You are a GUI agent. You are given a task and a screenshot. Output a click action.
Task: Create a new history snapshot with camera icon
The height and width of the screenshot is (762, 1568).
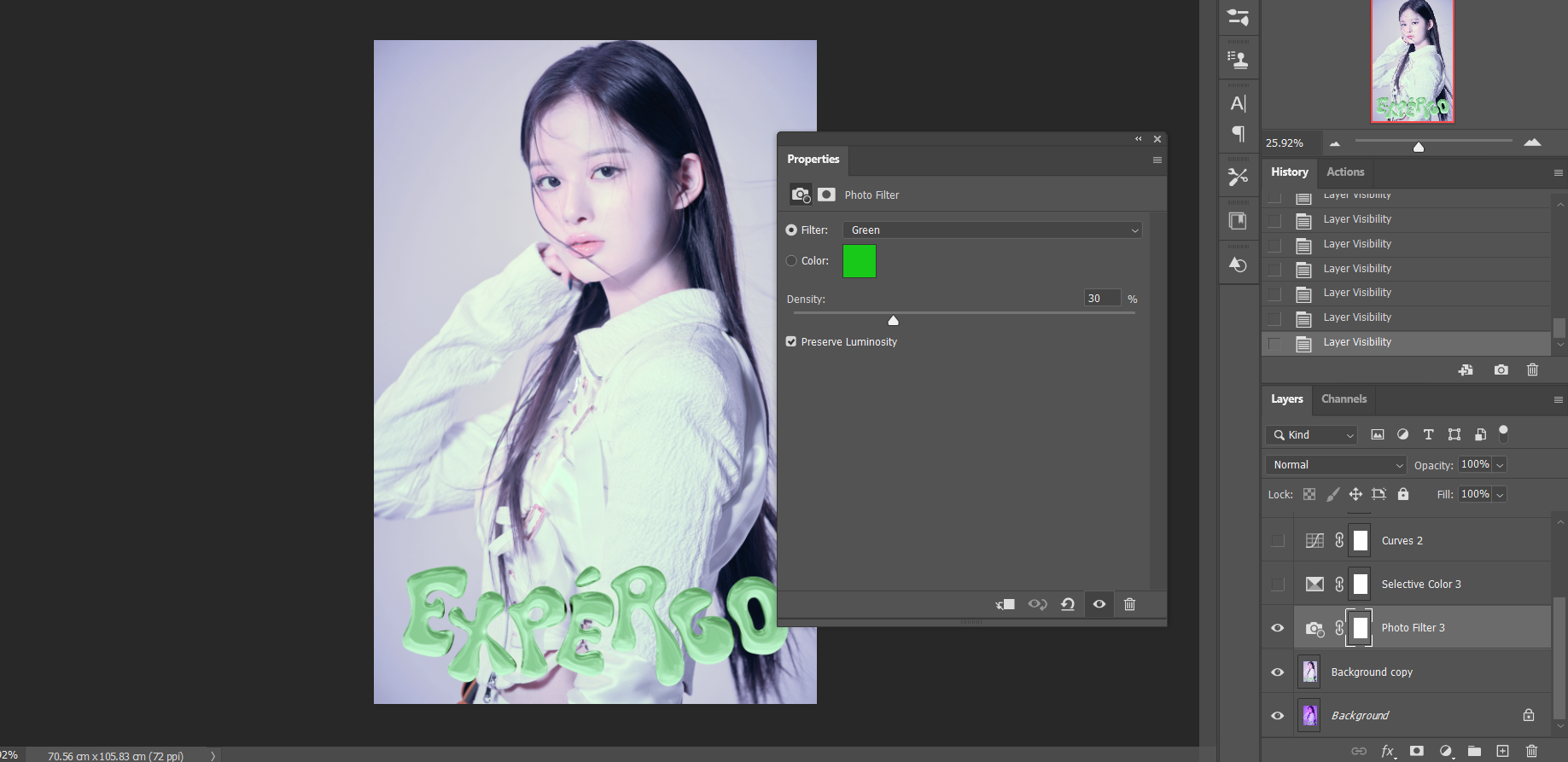(x=1501, y=369)
